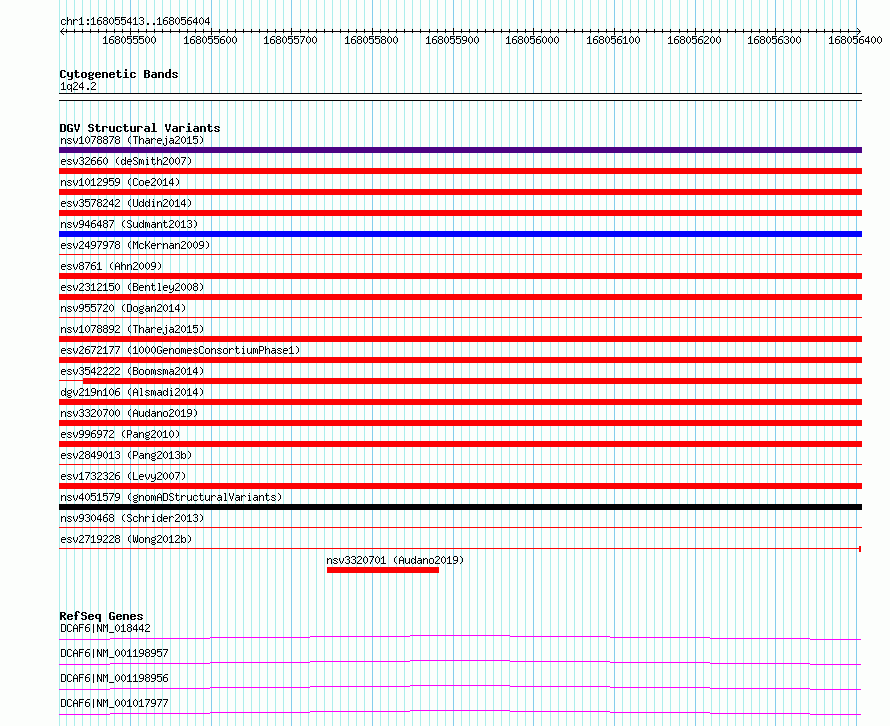Select esv3542222 (Boomsma2014) label

click(132, 371)
